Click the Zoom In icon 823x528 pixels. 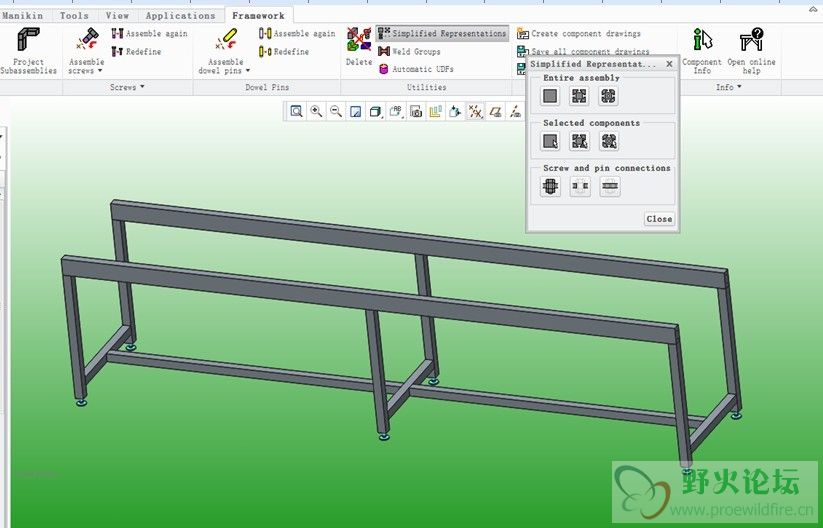(316, 111)
